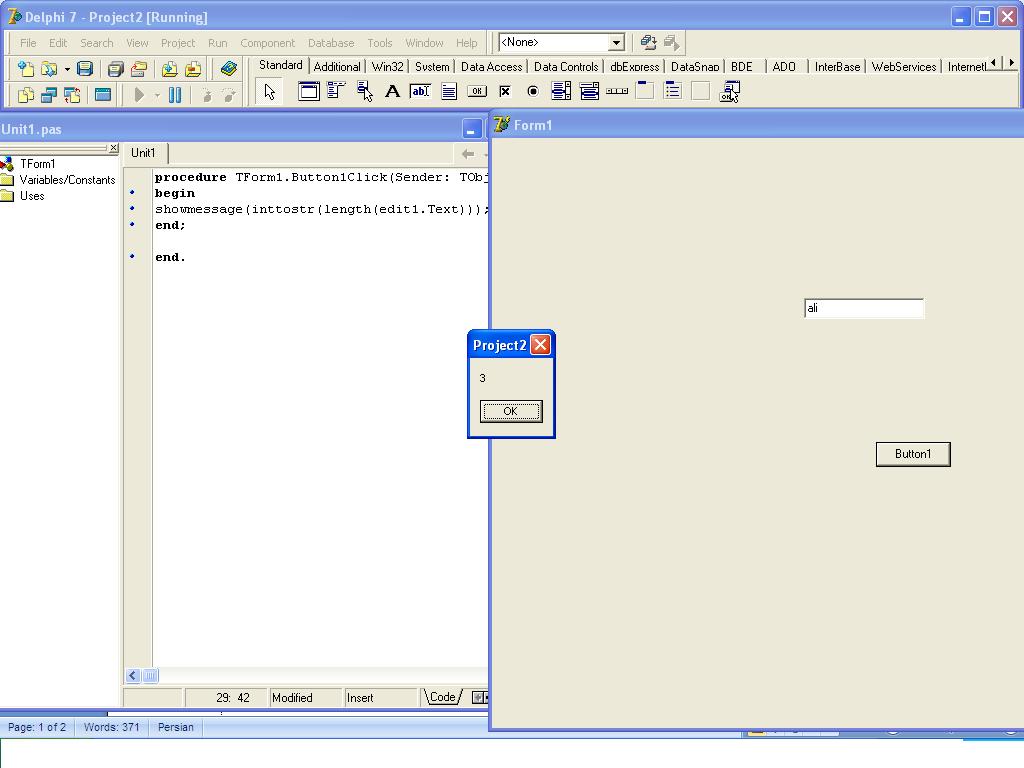
Task: Click the Pause program toolbar icon
Action: (175, 95)
